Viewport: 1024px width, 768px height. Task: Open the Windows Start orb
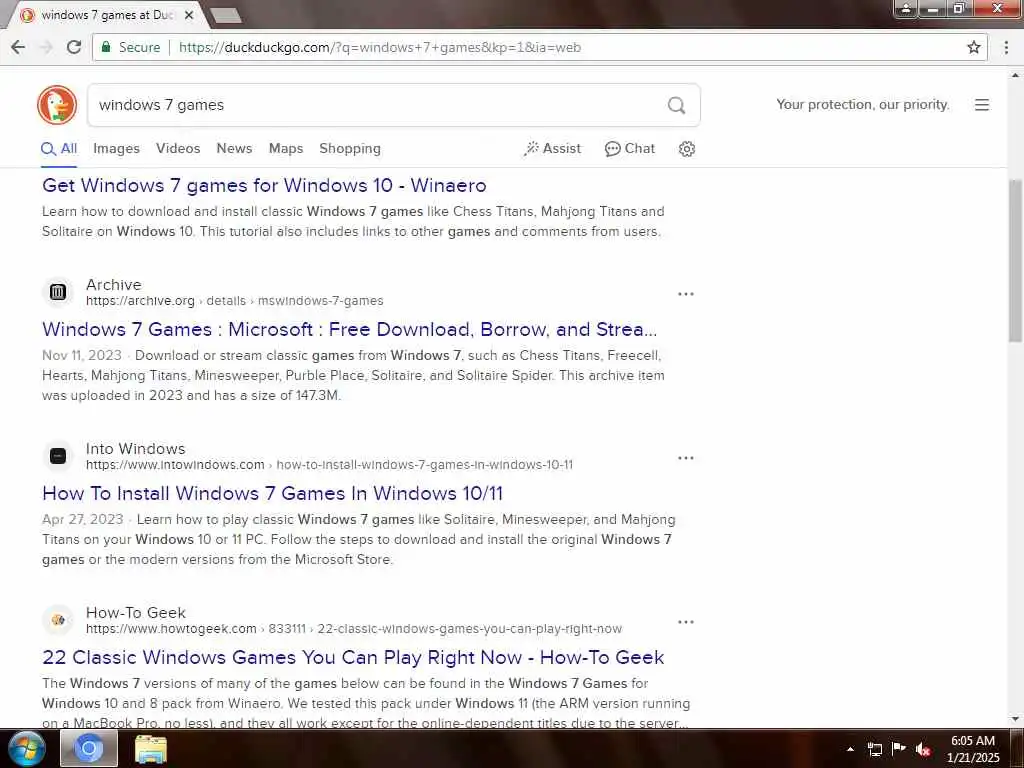pos(26,748)
